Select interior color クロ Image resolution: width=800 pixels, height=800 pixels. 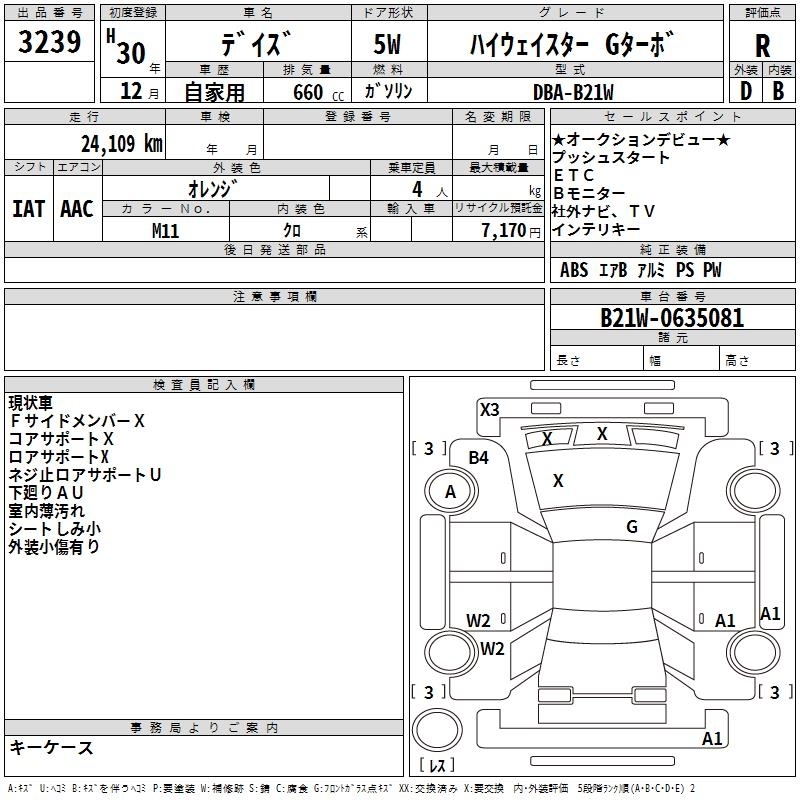(x=292, y=231)
